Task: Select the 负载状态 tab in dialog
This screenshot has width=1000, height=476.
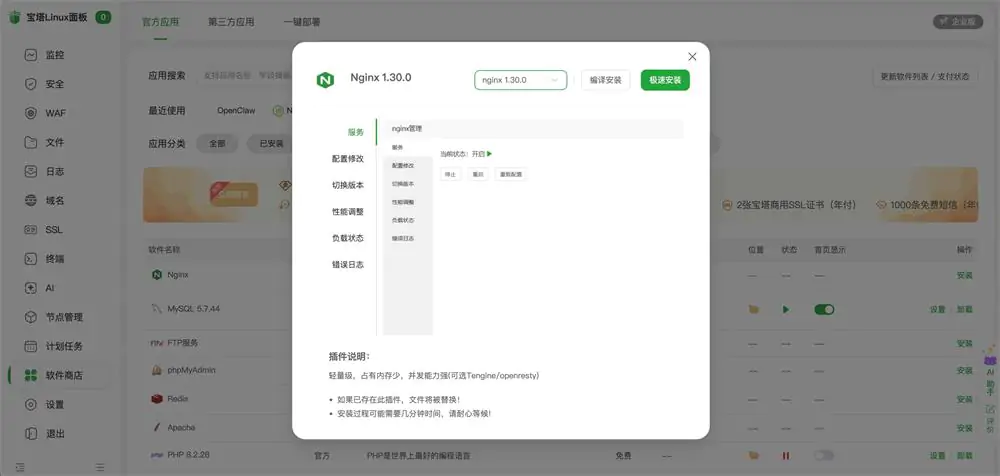Action: (348, 237)
